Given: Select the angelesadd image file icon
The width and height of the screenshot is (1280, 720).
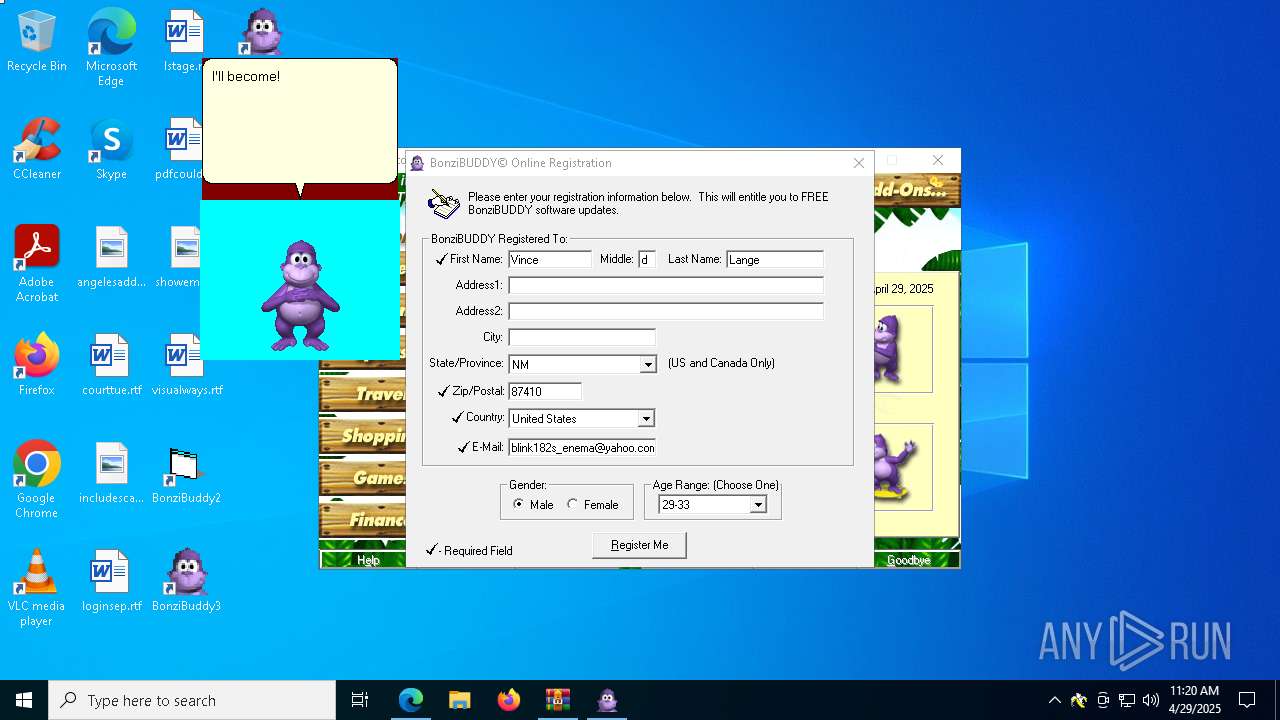Looking at the screenshot, I should [x=111, y=257].
